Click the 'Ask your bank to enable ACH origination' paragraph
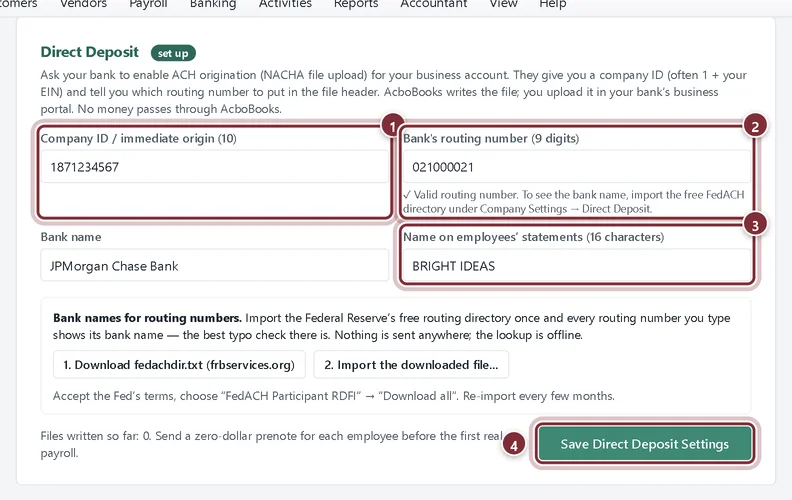Image resolution: width=792 pixels, height=500 pixels. coord(393,92)
